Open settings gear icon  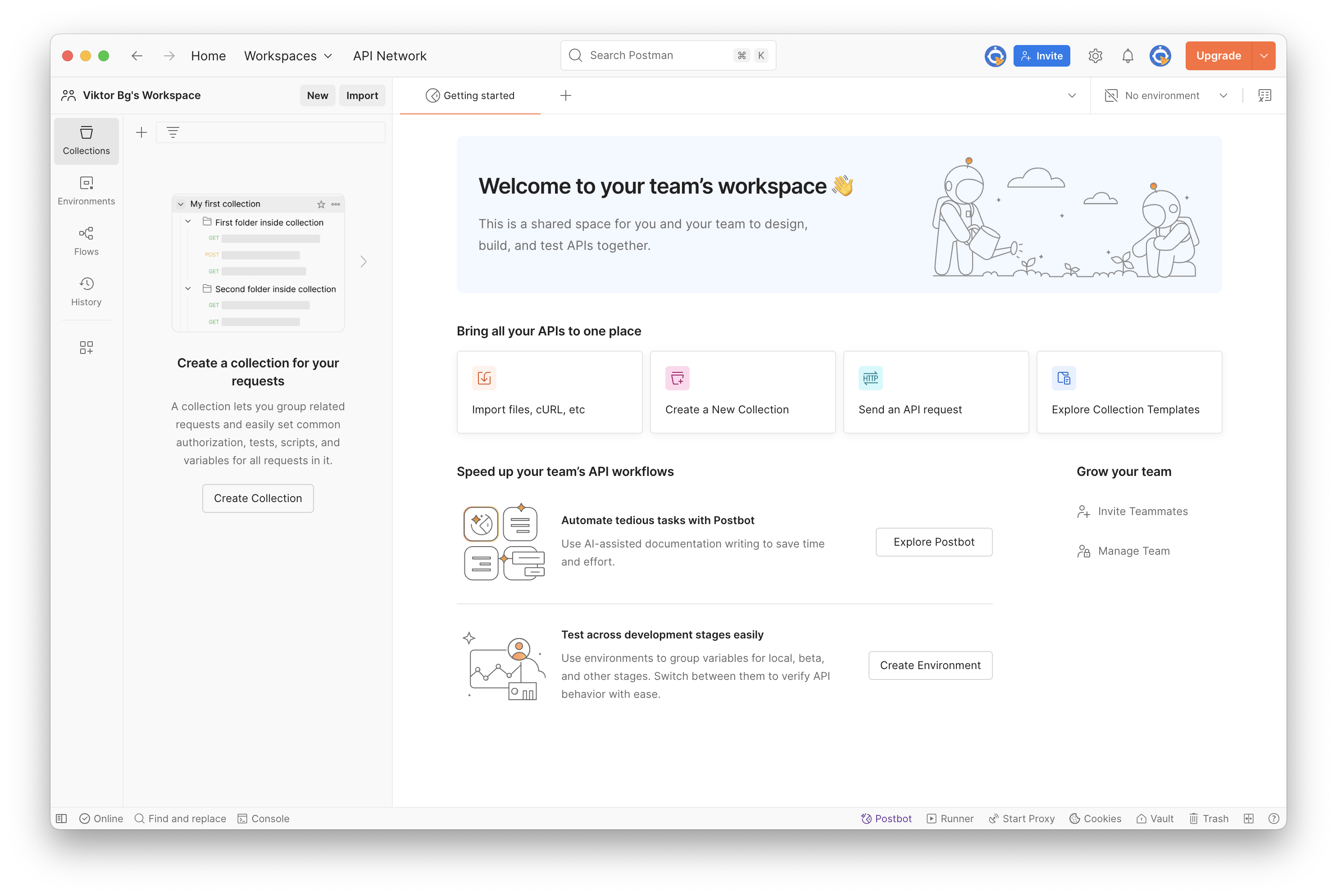pyautogui.click(x=1095, y=56)
